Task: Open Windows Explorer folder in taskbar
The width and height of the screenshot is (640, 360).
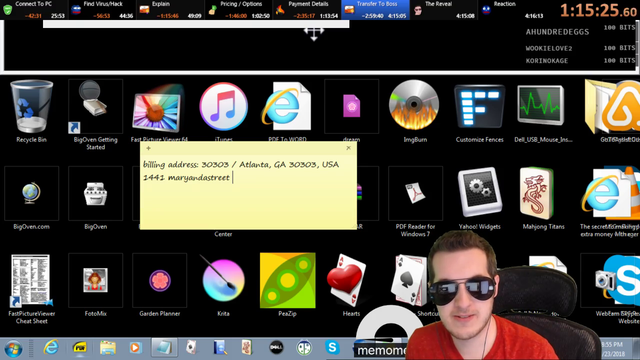Action: [x=108, y=348]
